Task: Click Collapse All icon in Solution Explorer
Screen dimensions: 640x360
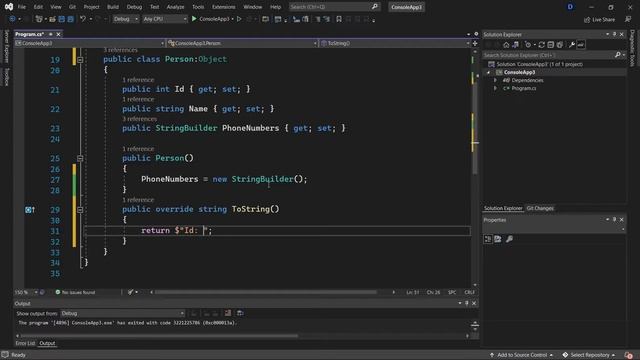Action: pyautogui.click(x=551, y=45)
